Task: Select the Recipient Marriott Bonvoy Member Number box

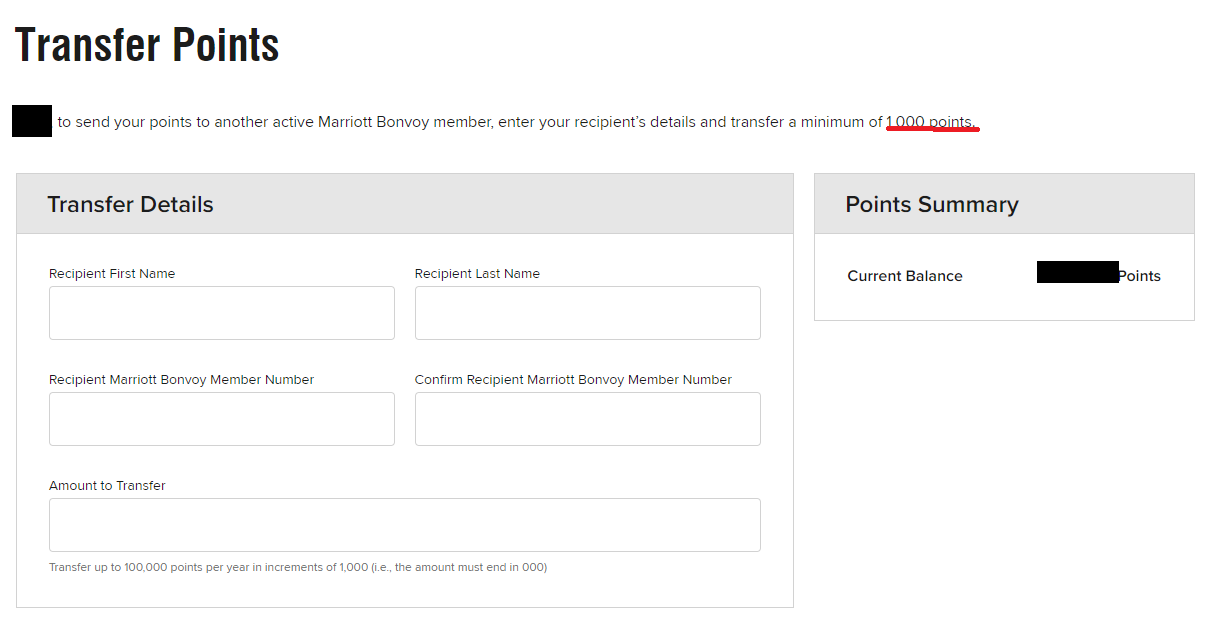Action: [222, 419]
